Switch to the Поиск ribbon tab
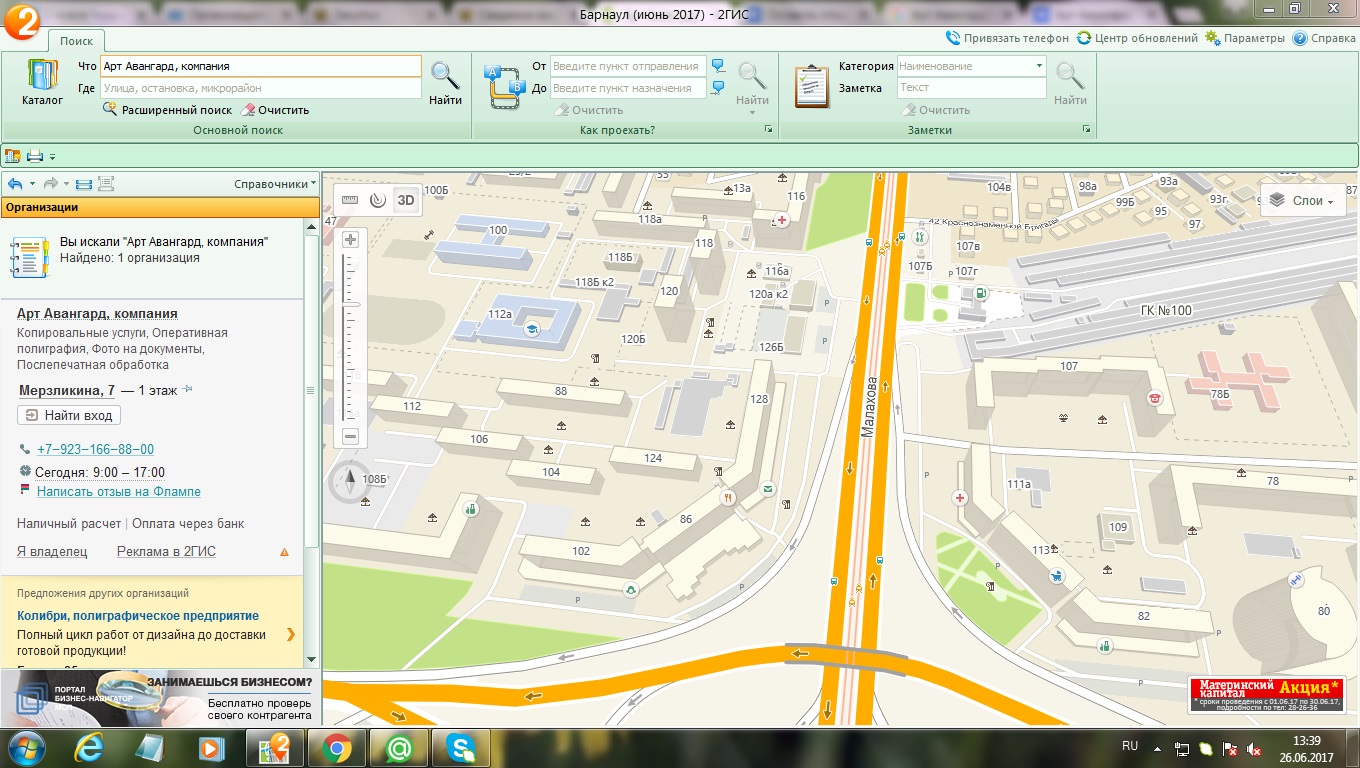 76,41
